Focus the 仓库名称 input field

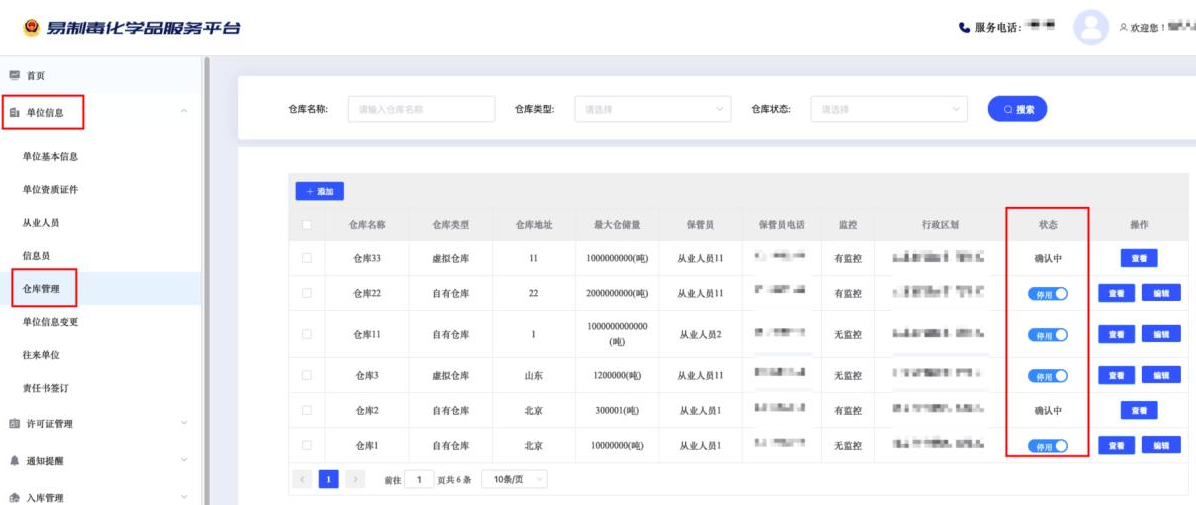(x=421, y=109)
